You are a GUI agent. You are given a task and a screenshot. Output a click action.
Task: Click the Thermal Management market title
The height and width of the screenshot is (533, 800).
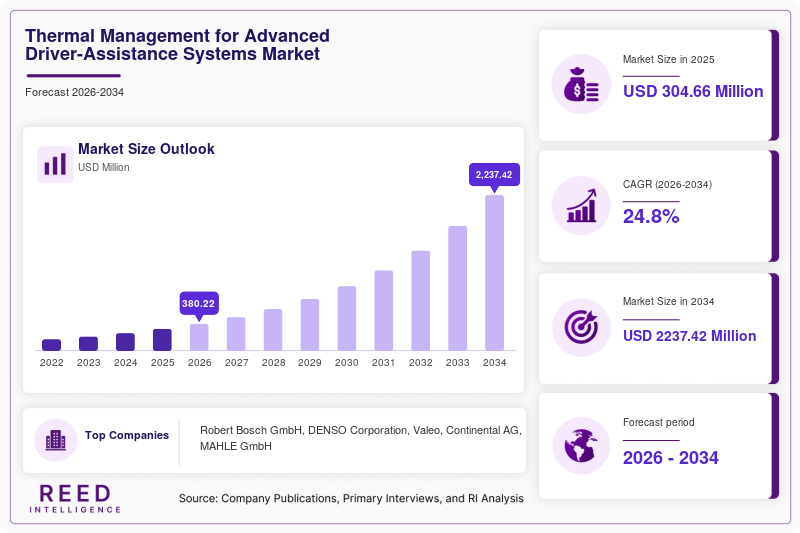[x=177, y=45]
